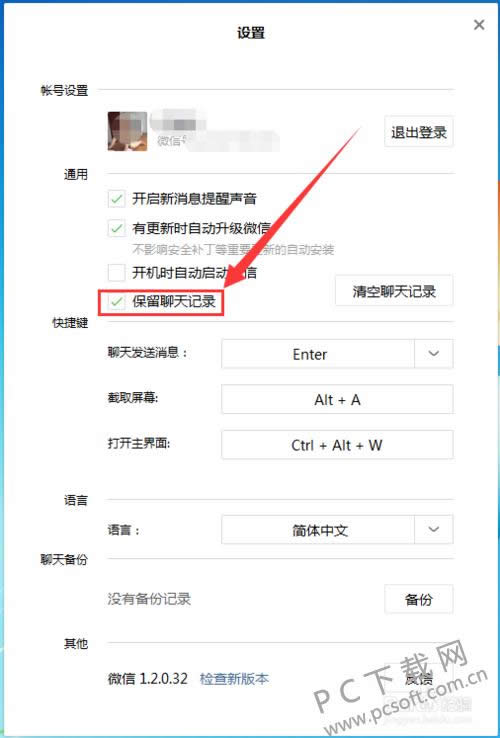Image resolution: width=500 pixels, height=738 pixels.
Task: Click the 检查新版本 check update link
Action: [234, 679]
